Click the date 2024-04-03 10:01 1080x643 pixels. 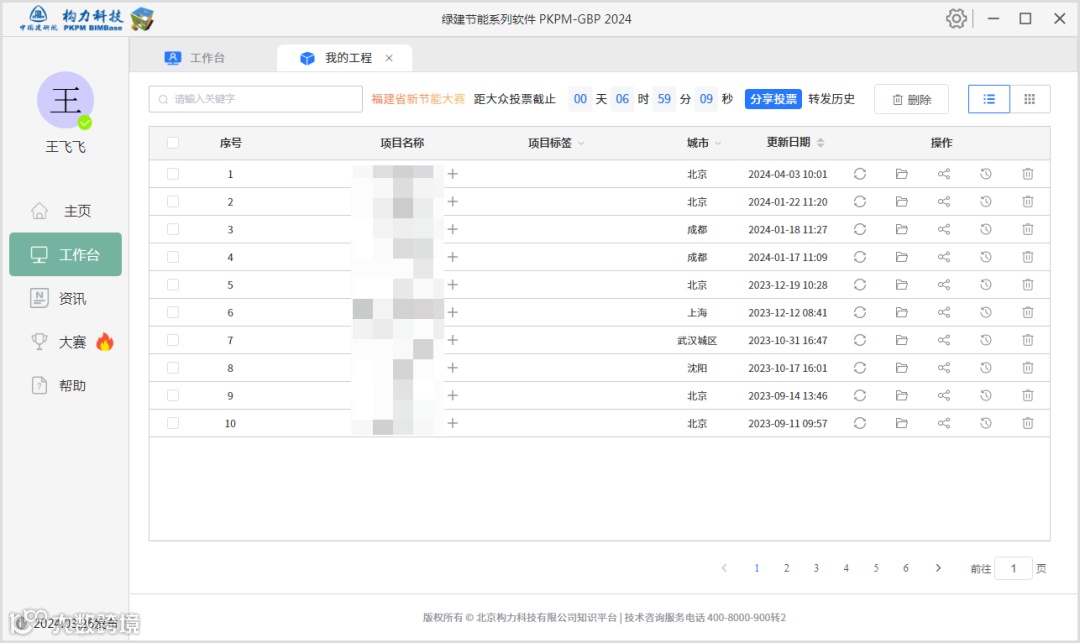787,174
